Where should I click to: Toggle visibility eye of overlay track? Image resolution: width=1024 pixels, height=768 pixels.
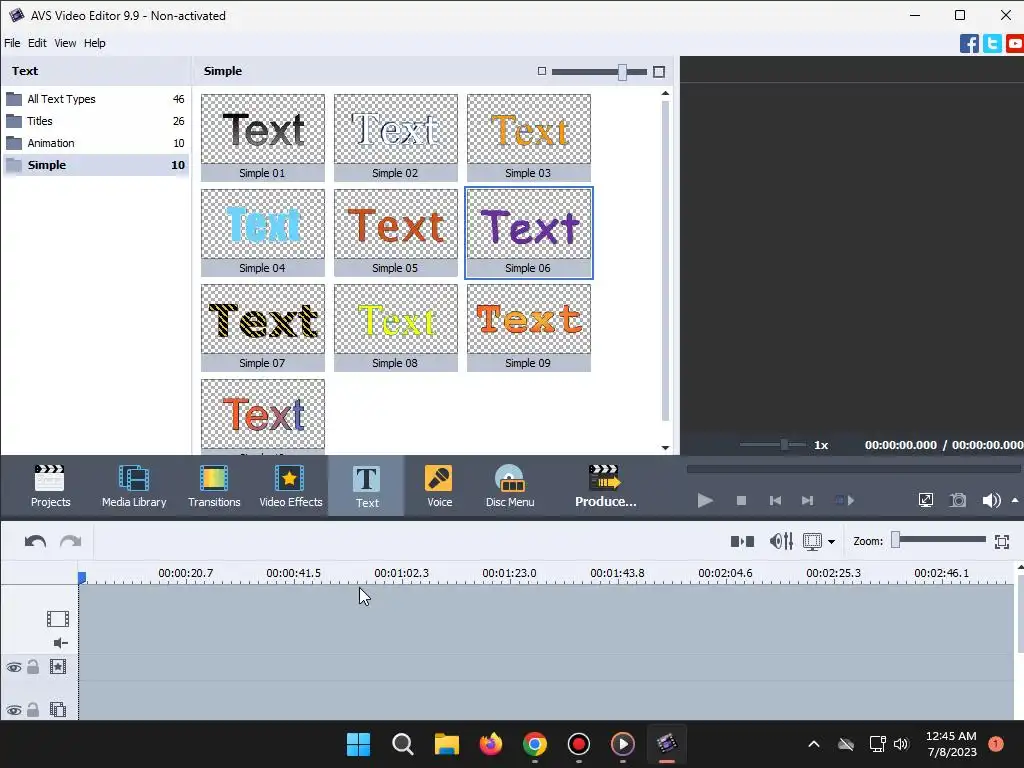[14, 710]
